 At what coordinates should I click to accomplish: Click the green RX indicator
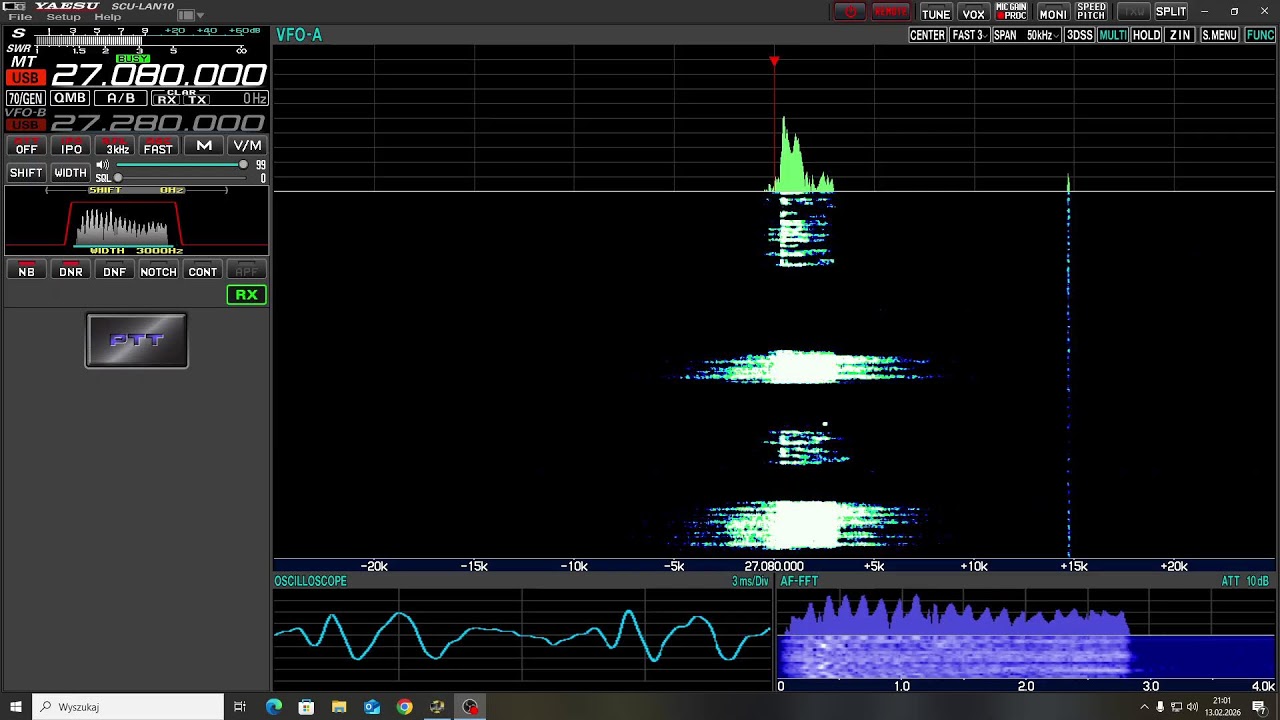click(x=246, y=295)
